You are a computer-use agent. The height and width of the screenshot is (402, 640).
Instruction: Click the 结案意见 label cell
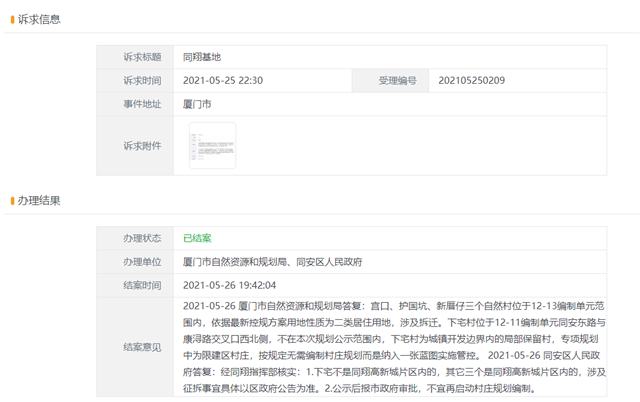pyautogui.click(x=135, y=347)
